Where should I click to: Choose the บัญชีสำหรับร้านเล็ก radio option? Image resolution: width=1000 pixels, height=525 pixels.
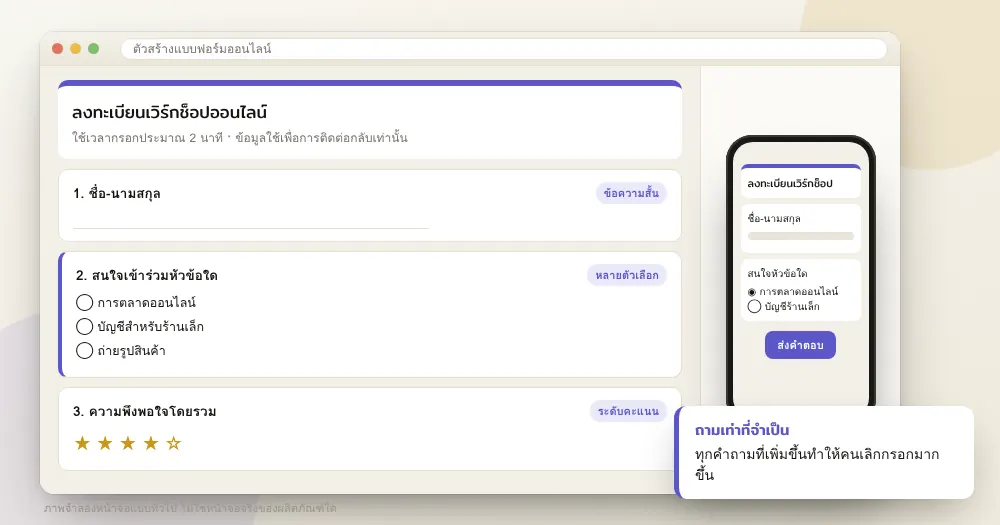click(84, 327)
